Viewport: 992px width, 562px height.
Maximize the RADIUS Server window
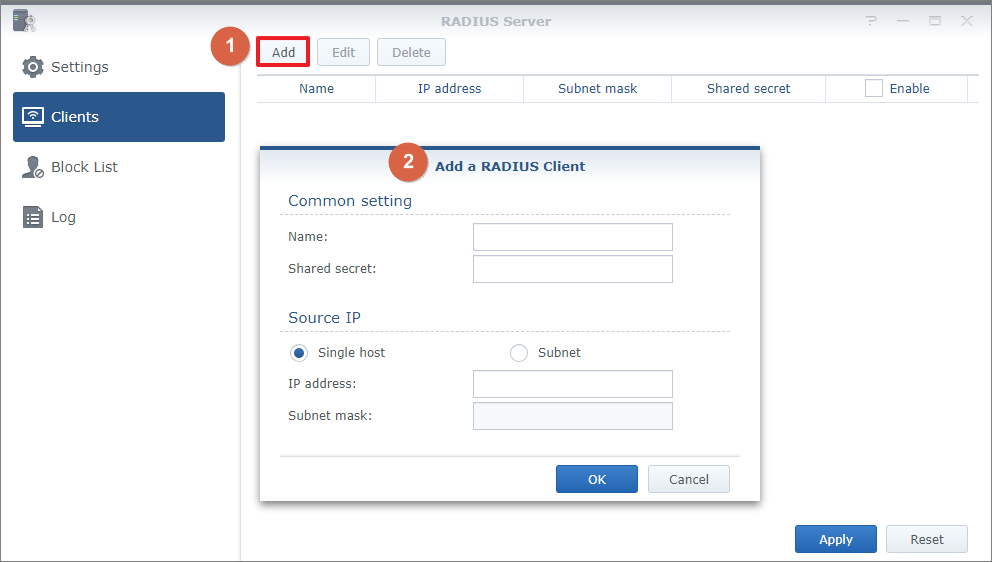935,21
